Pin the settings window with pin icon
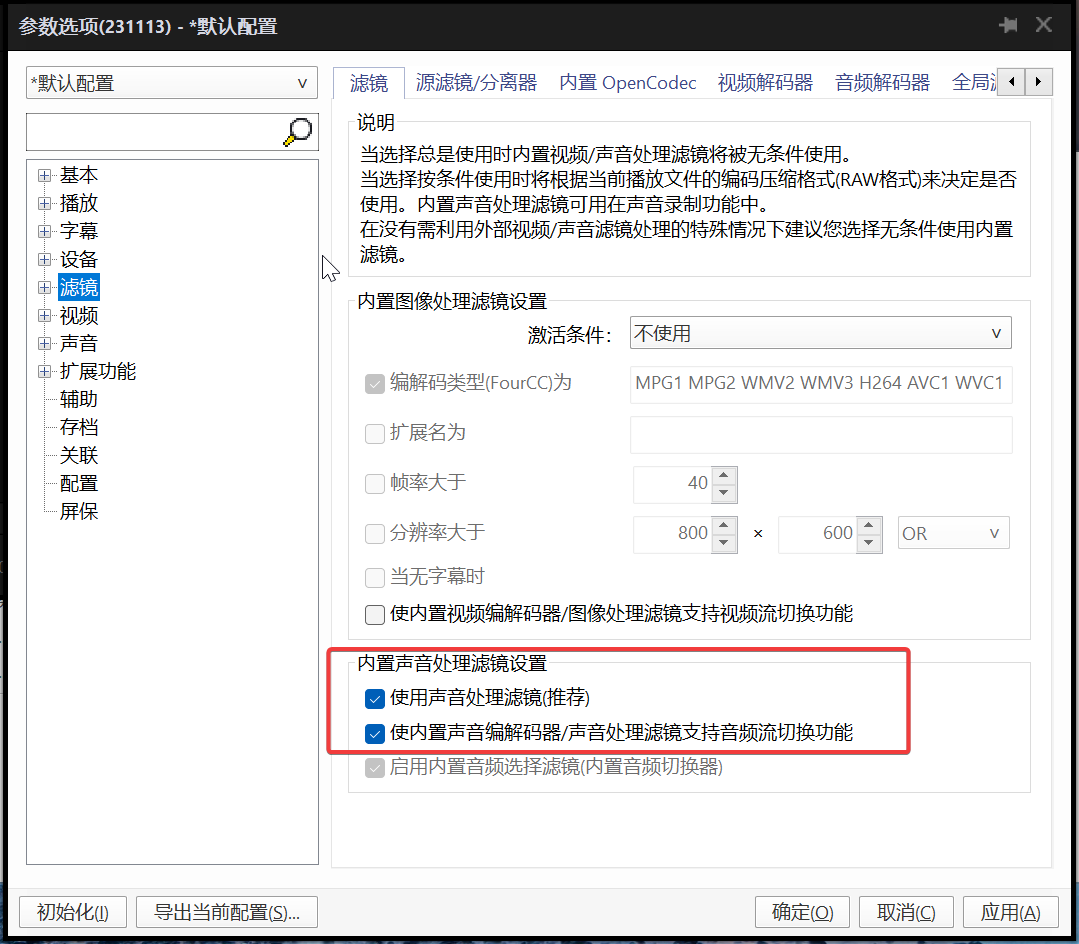 (x=1008, y=25)
